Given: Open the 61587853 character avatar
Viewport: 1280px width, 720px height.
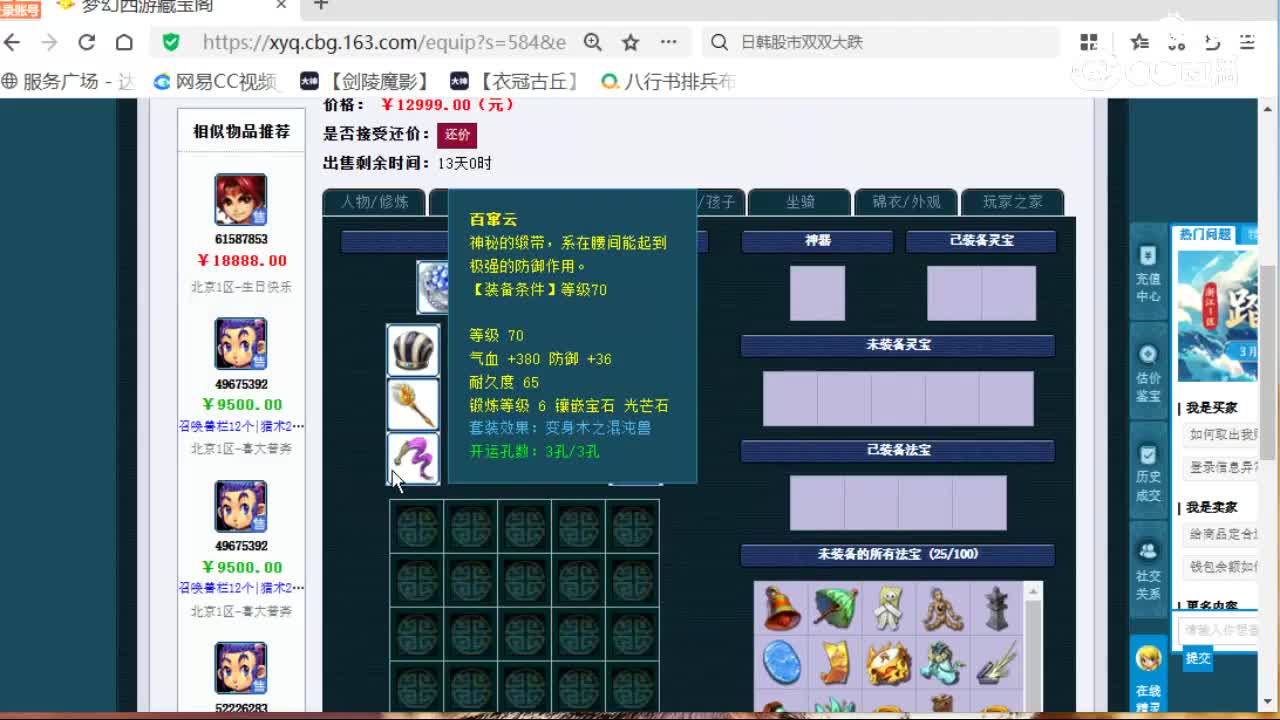Looking at the screenshot, I should pyautogui.click(x=240, y=199).
